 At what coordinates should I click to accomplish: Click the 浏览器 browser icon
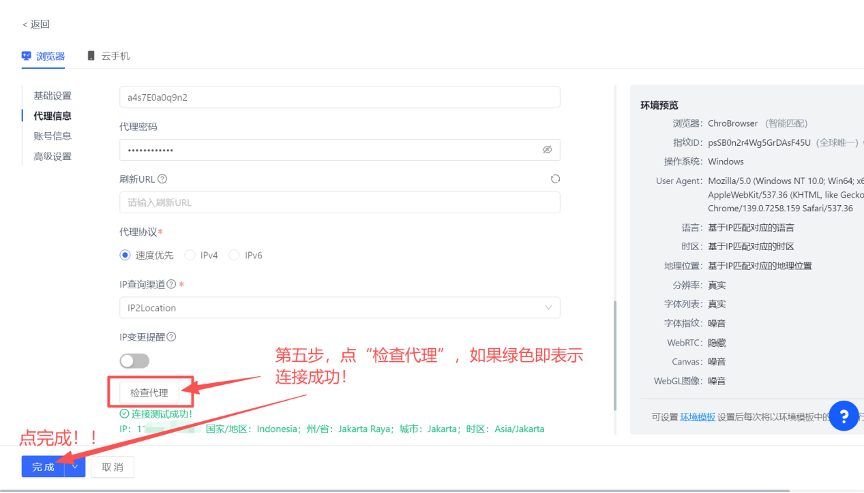[x=26, y=56]
